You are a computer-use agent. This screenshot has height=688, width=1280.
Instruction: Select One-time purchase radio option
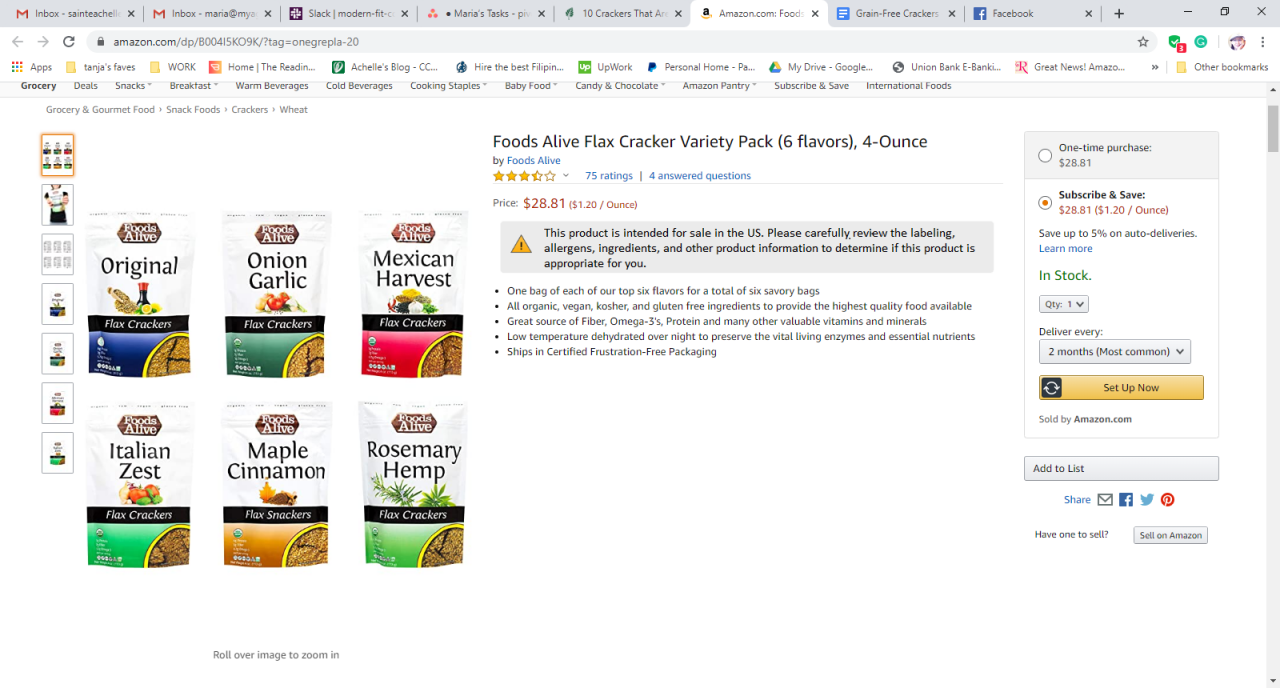1045,155
